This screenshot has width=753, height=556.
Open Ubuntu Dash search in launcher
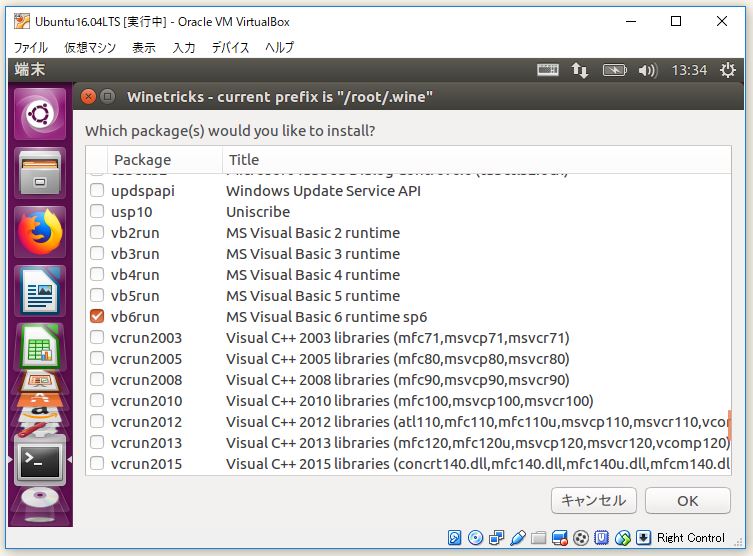[x=40, y=114]
